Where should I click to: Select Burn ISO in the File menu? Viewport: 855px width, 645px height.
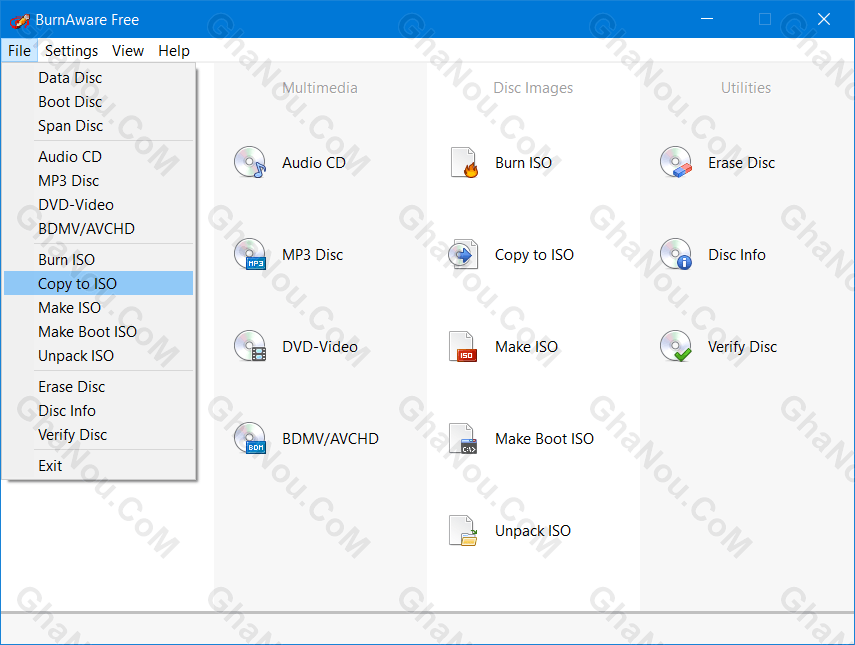tap(99, 260)
